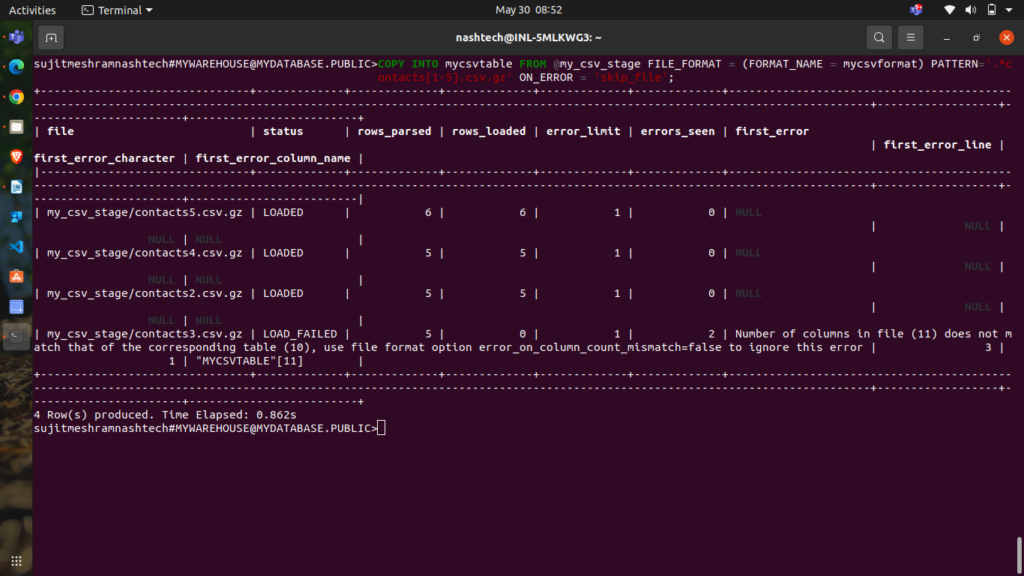Viewport: 1024px width, 576px height.
Task: Click the Teams tray notification icon
Action: coord(916,10)
